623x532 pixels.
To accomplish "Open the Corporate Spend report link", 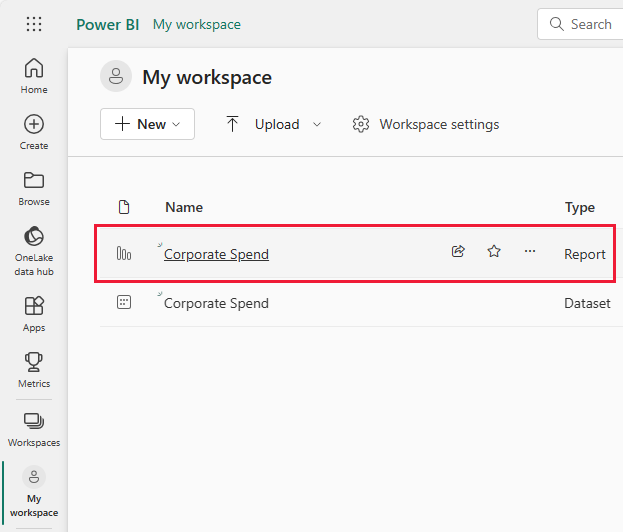I will click(216, 254).
